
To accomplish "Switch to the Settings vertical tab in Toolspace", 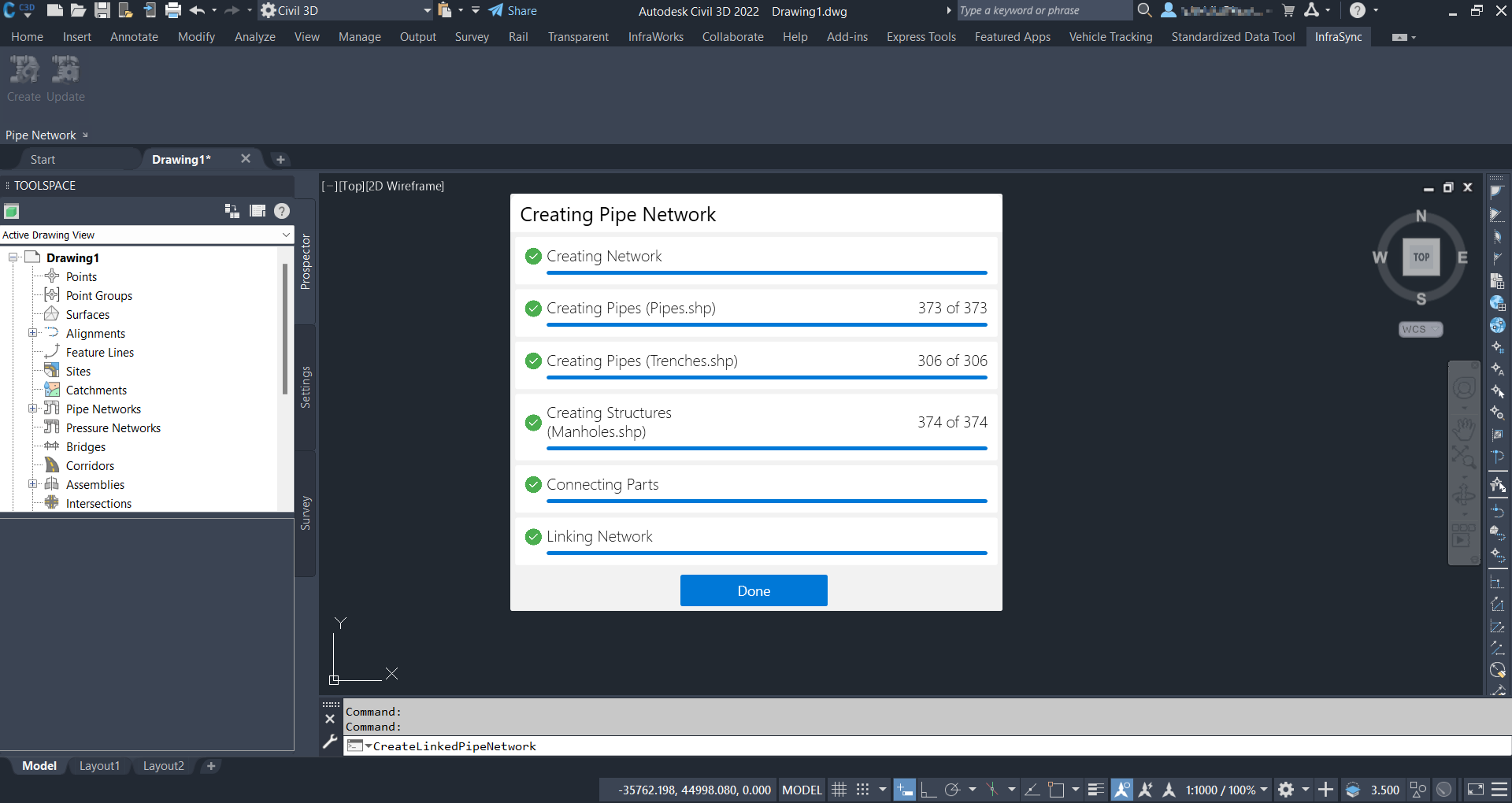I will pos(306,387).
